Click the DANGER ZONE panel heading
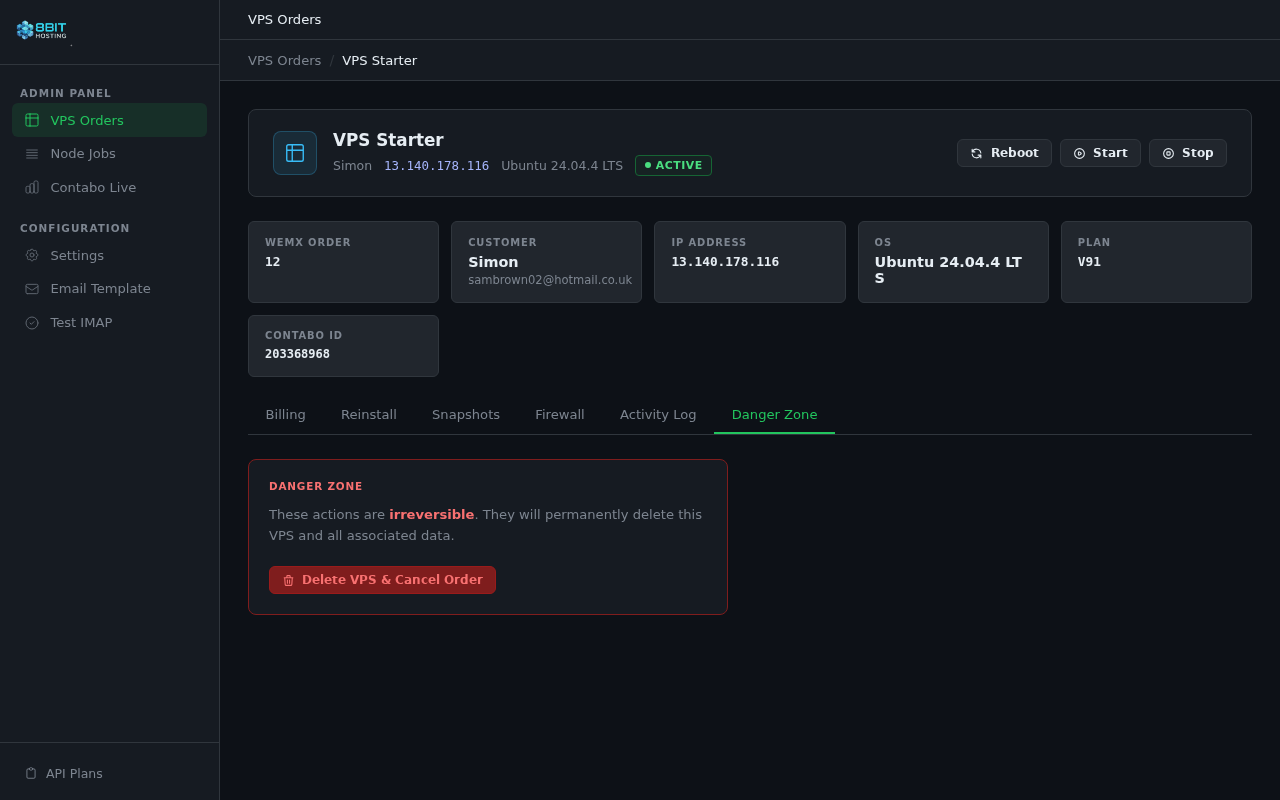 316,486
